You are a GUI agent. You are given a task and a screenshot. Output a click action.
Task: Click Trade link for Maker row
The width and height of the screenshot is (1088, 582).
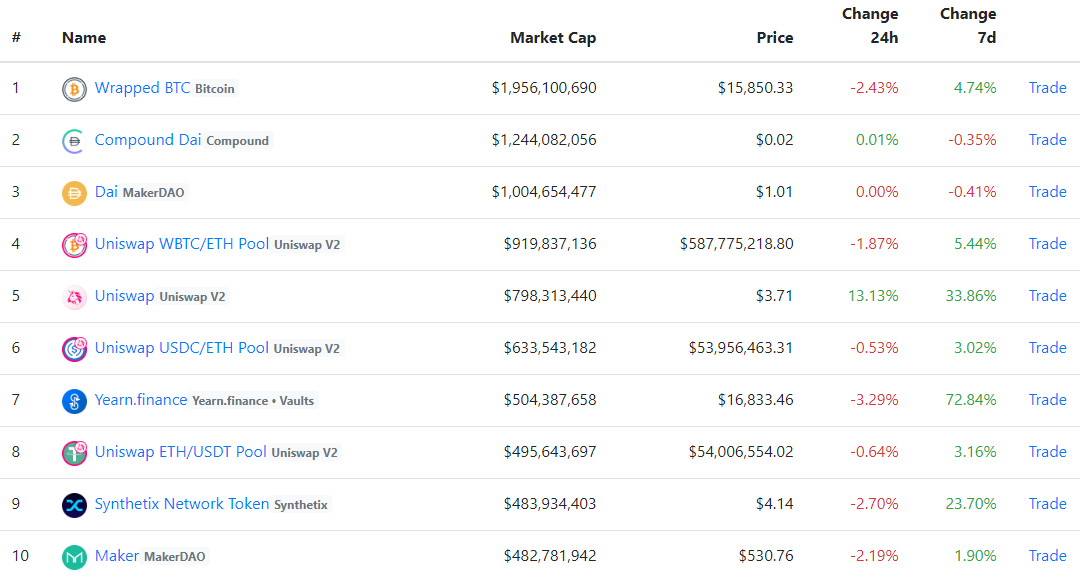click(1047, 556)
